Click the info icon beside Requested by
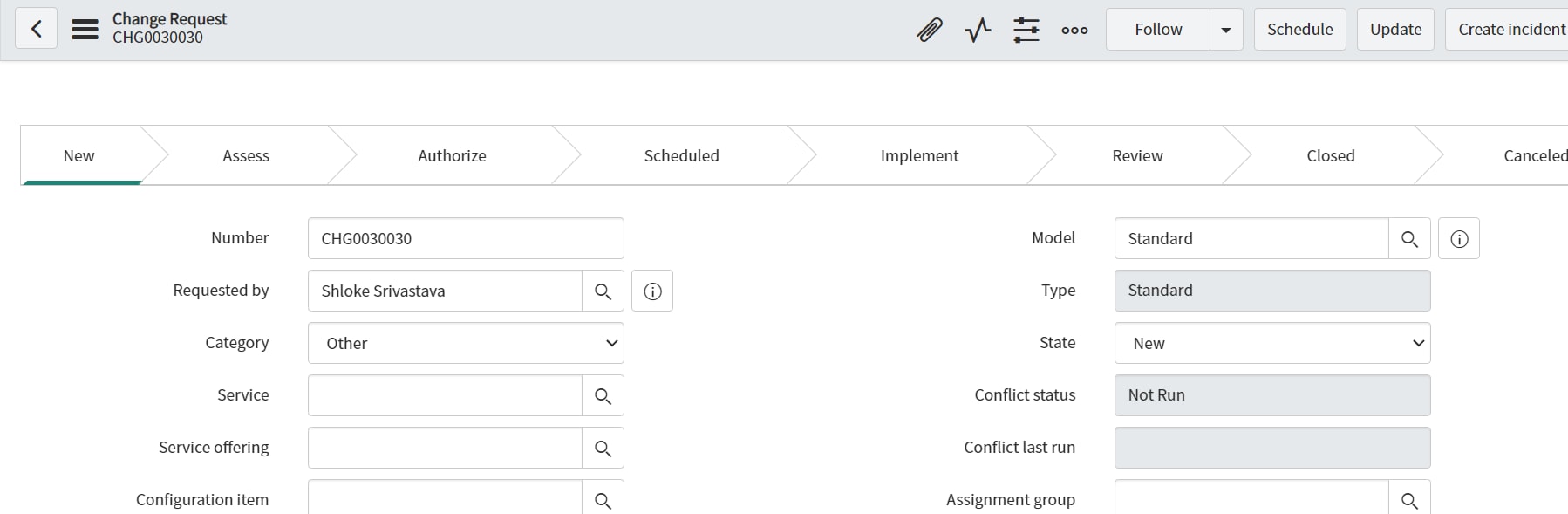 click(652, 291)
